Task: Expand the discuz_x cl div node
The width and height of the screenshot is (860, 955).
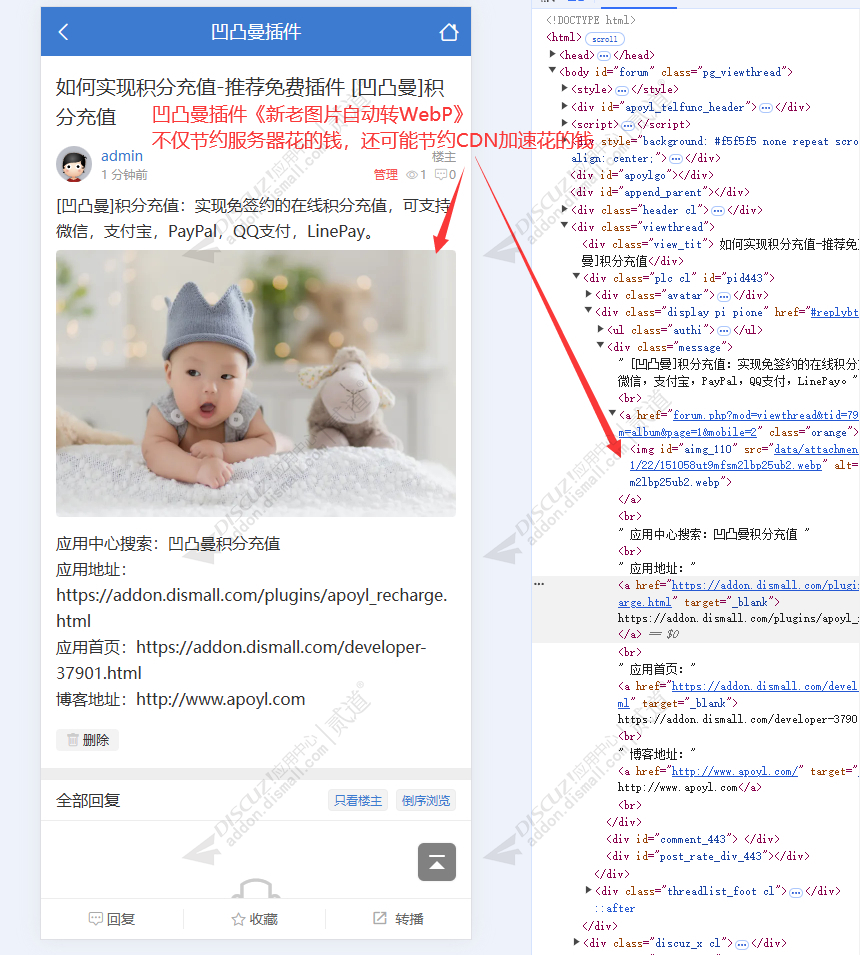Action: pos(576,942)
